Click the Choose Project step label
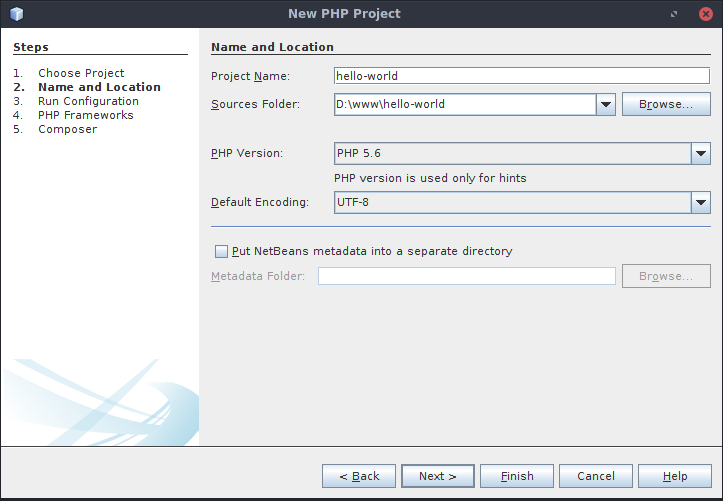 [x=81, y=73]
